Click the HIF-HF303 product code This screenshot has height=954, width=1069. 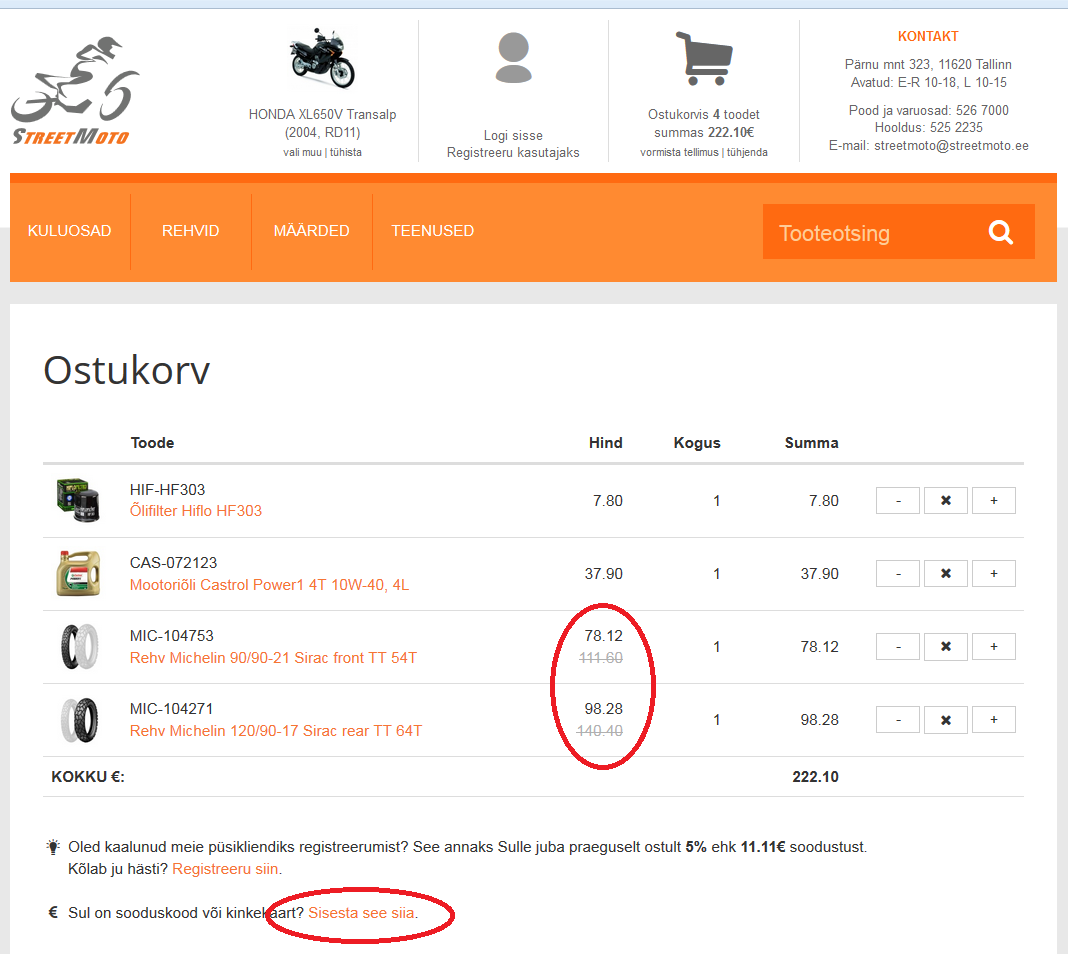coord(167,490)
